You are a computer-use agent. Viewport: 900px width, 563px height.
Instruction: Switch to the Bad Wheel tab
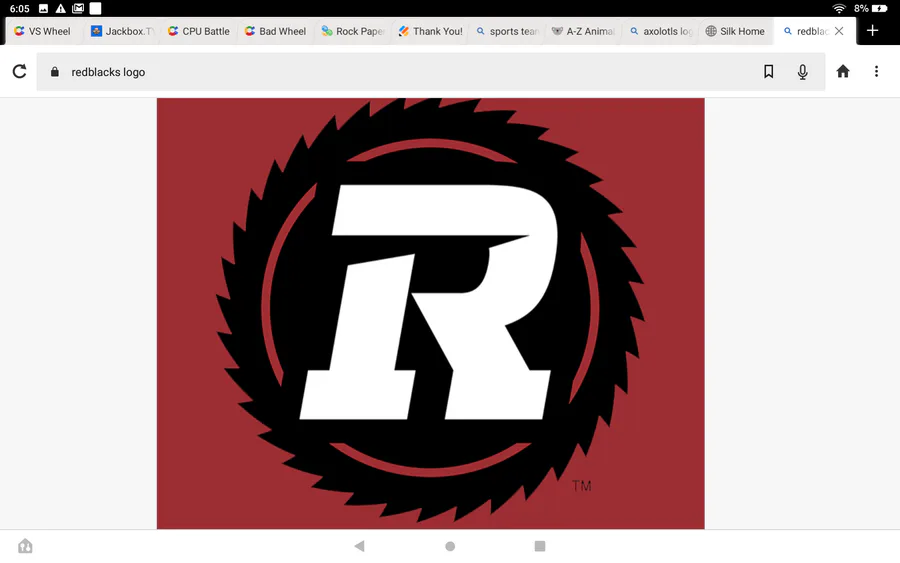click(276, 31)
